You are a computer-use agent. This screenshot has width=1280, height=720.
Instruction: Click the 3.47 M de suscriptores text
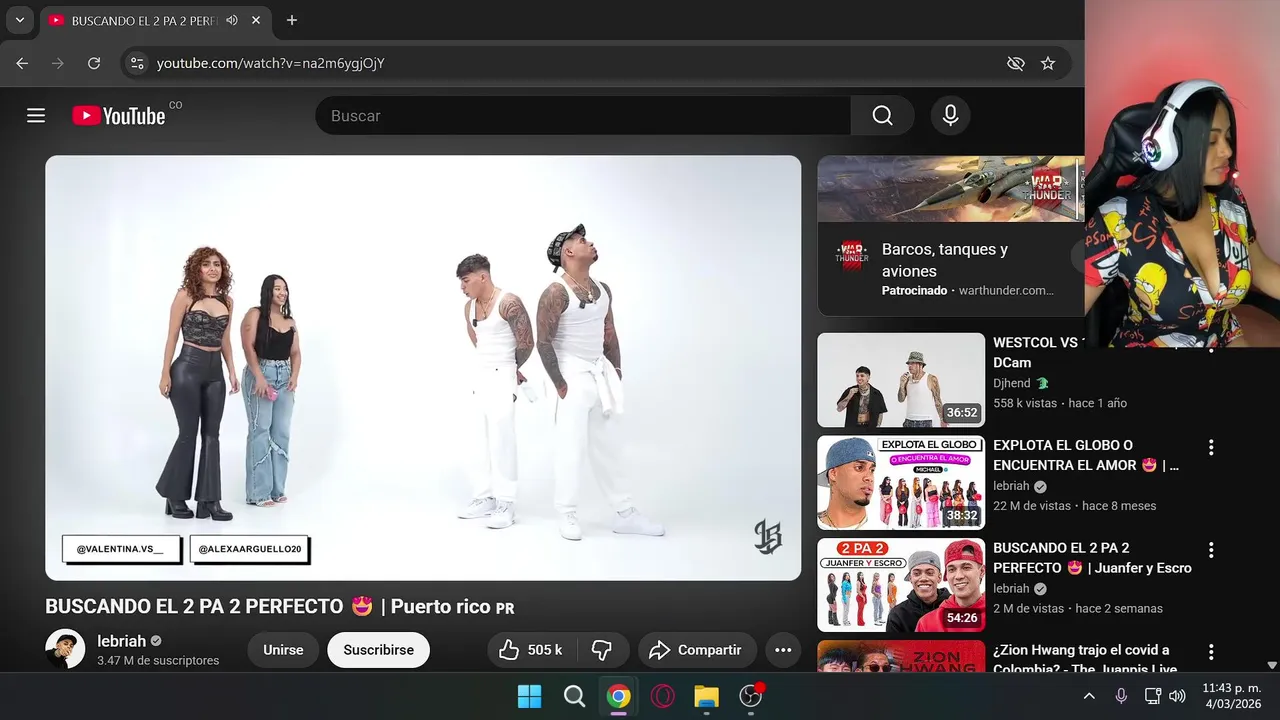(x=158, y=661)
